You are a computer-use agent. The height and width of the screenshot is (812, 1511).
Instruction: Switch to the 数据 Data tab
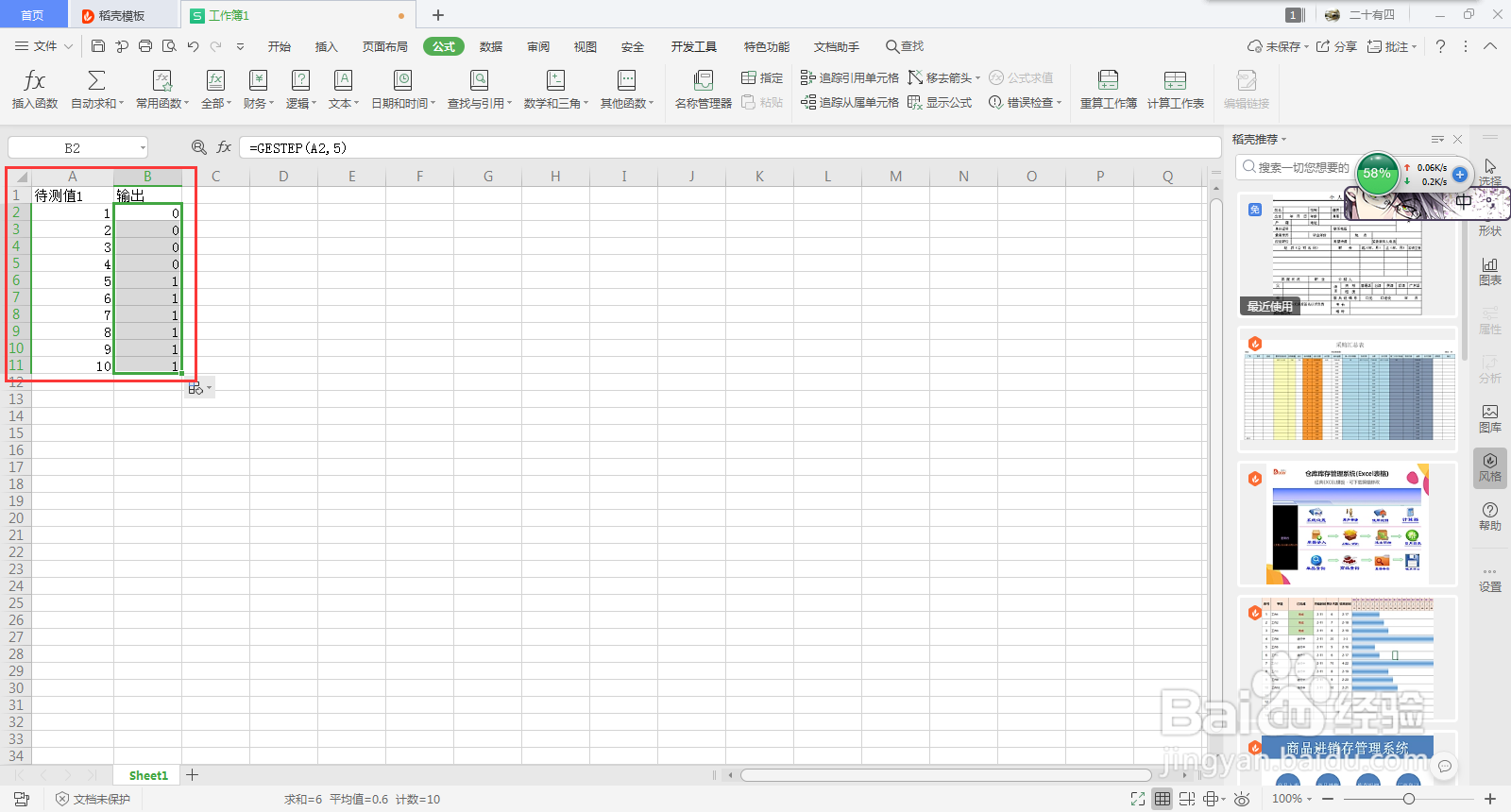(x=491, y=46)
